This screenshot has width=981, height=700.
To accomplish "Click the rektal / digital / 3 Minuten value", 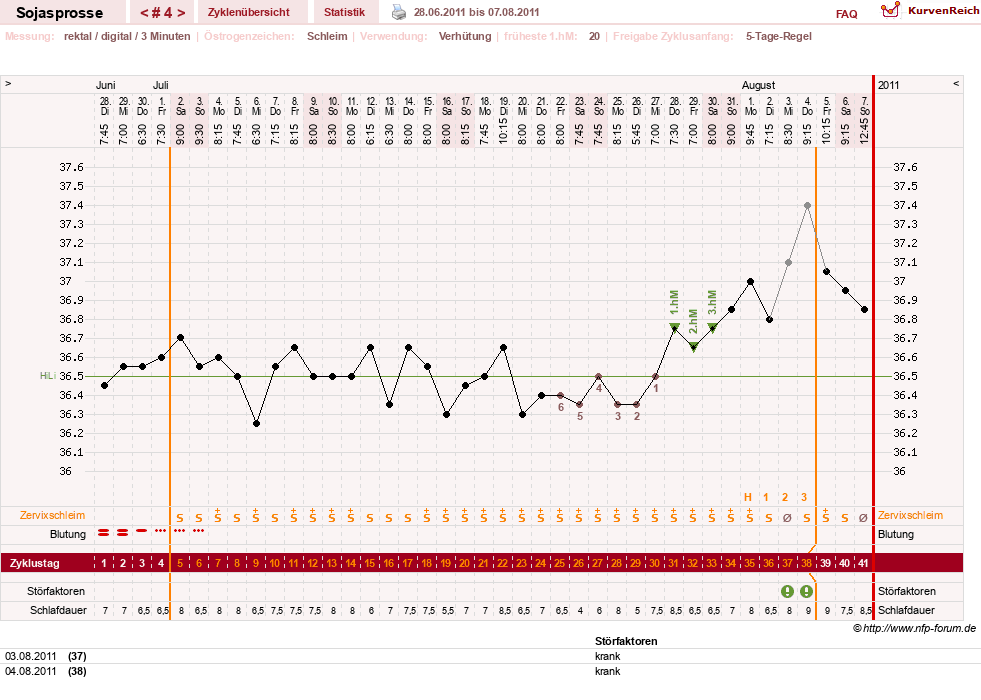I will (x=127, y=36).
